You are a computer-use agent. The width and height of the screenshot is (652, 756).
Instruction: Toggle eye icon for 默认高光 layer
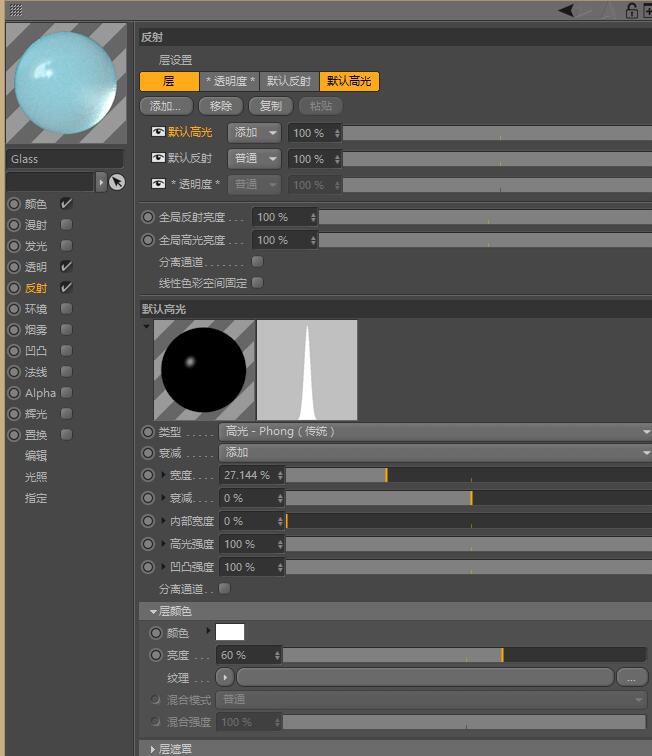(158, 132)
